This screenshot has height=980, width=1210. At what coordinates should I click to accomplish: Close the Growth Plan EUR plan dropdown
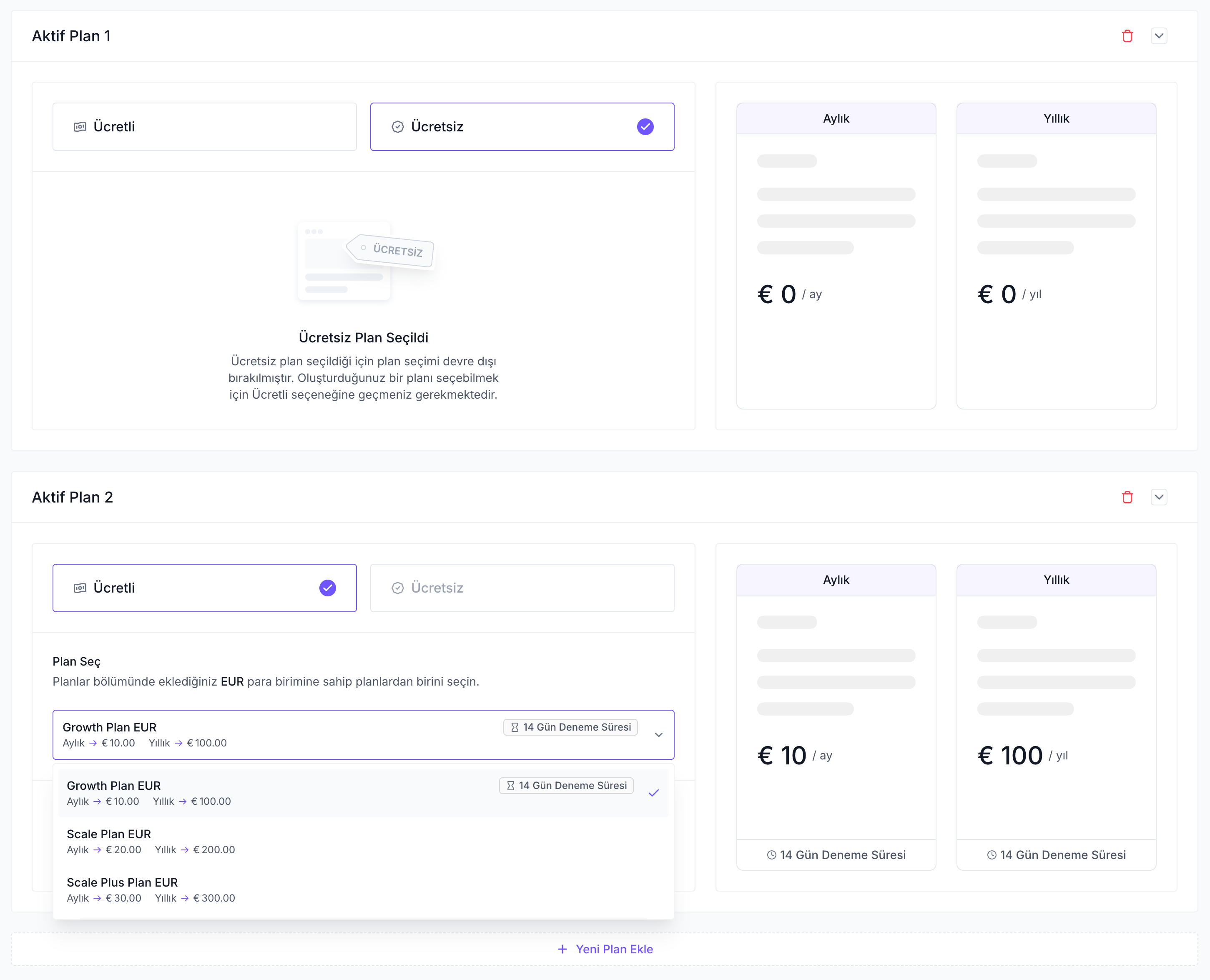click(x=658, y=734)
